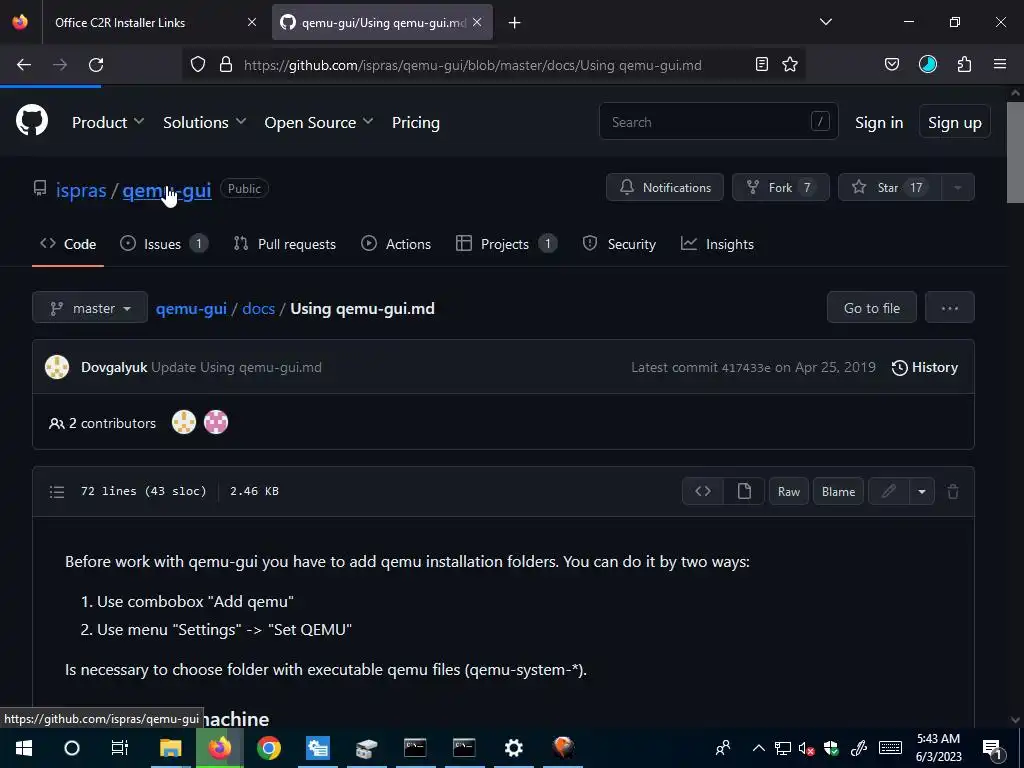Screen dimensions: 1024x768
Task: Open a new browser tab
Action: tap(515, 23)
